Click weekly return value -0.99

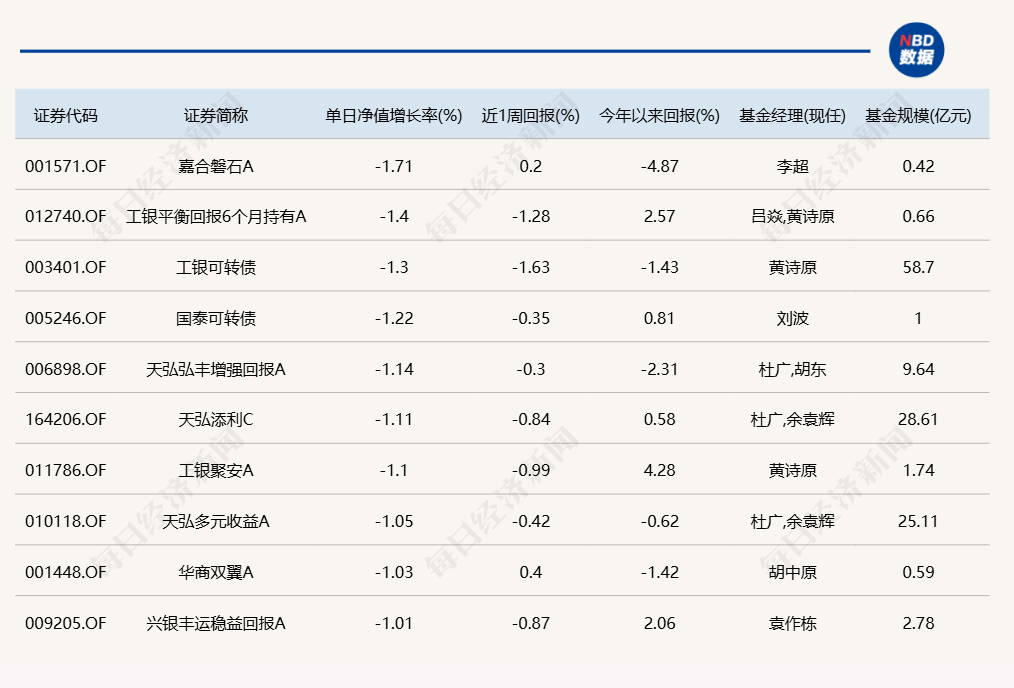tap(531, 470)
